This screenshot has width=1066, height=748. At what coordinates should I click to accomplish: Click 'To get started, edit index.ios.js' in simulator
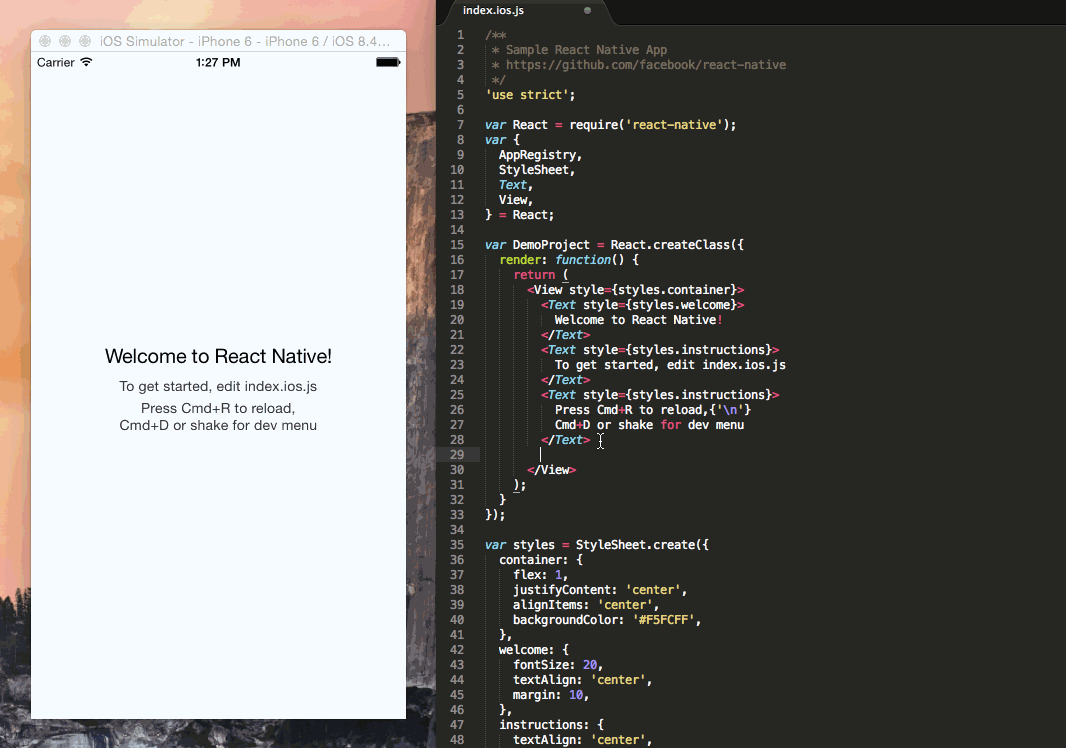click(x=218, y=386)
